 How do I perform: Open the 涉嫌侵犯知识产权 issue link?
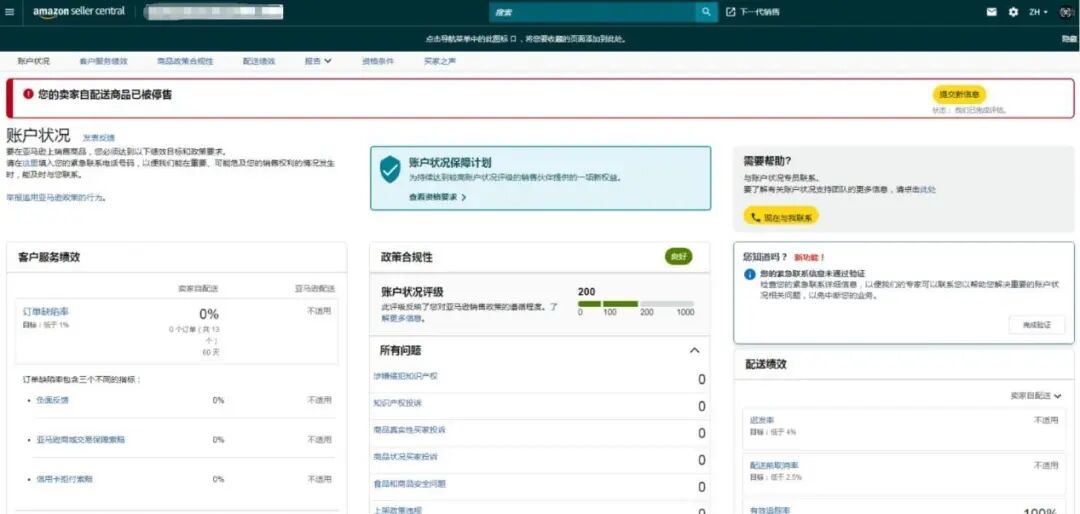click(405, 376)
